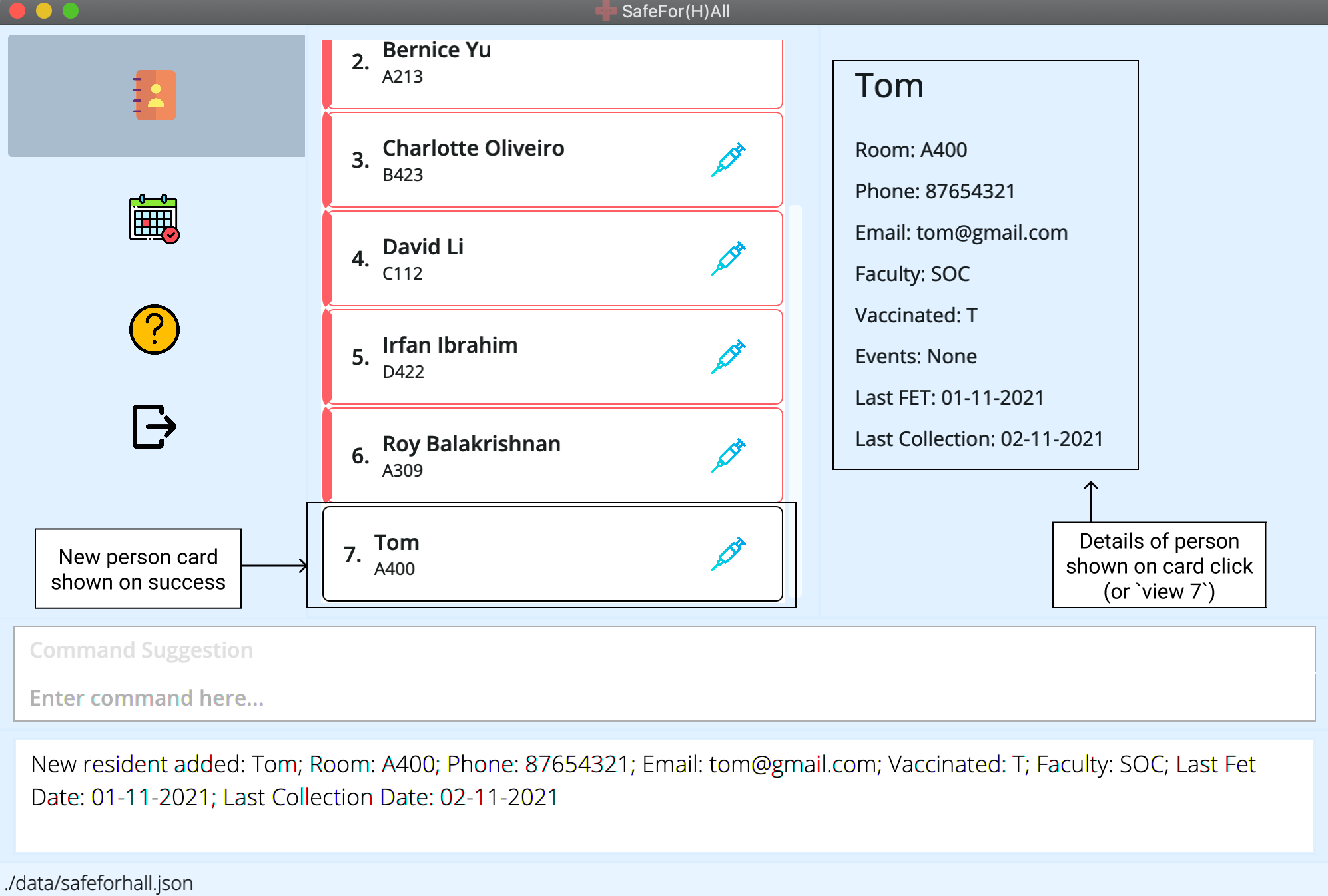
Task: Click room number D422 text
Action: pyautogui.click(x=403, y=371)
